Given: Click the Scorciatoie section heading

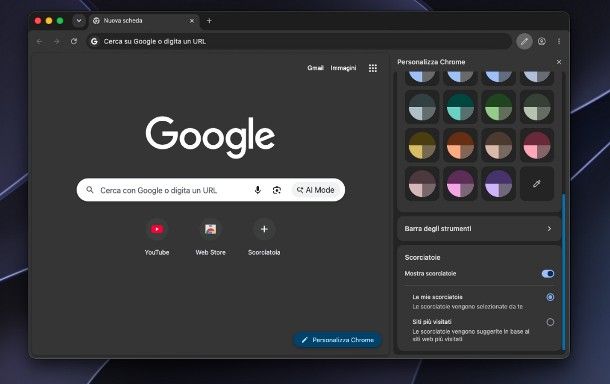Looking at the screenshot, I should point(422,258).
